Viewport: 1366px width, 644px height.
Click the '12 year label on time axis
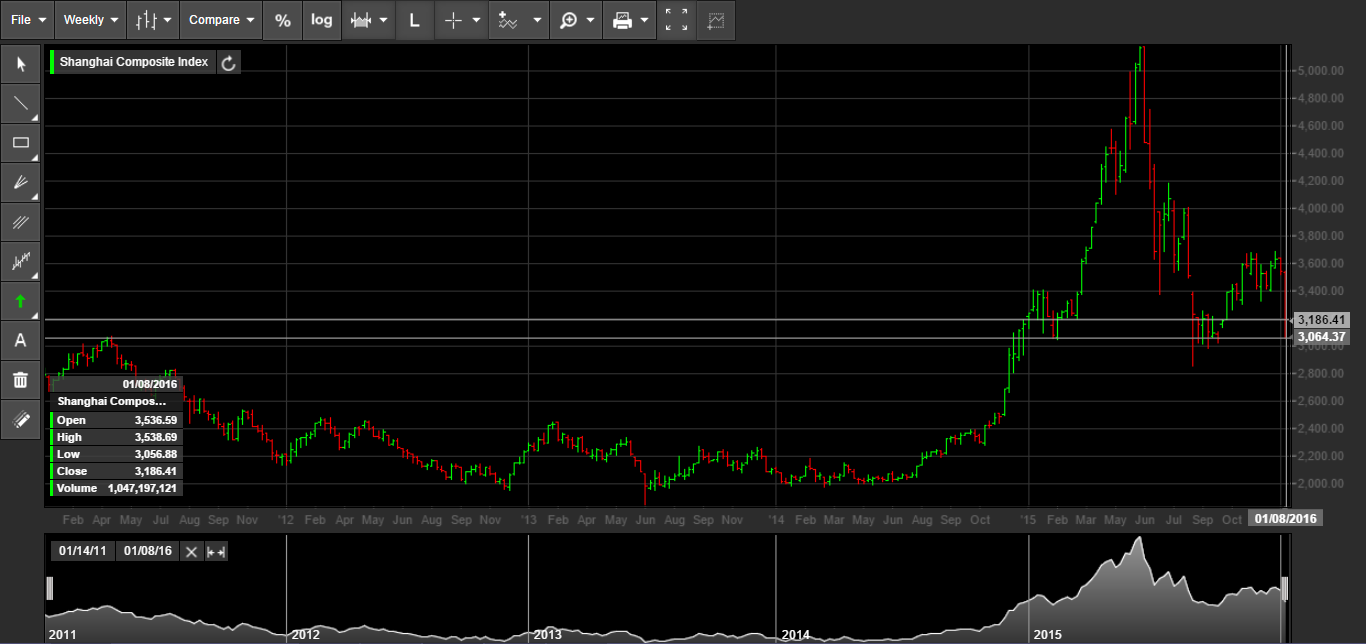pyautogui.click(x=287, y=520)
